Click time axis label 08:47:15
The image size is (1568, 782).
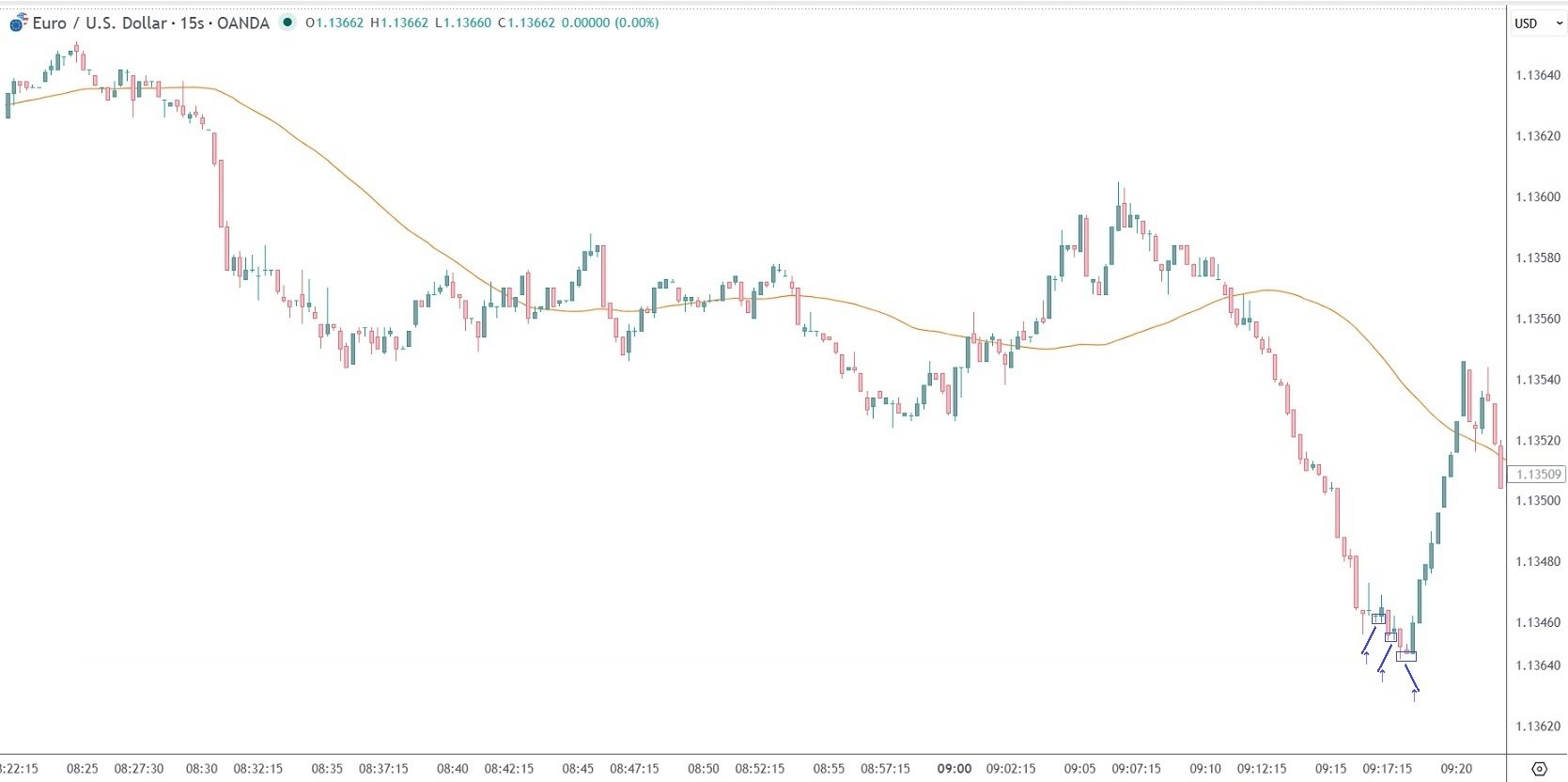coord(634,769)
